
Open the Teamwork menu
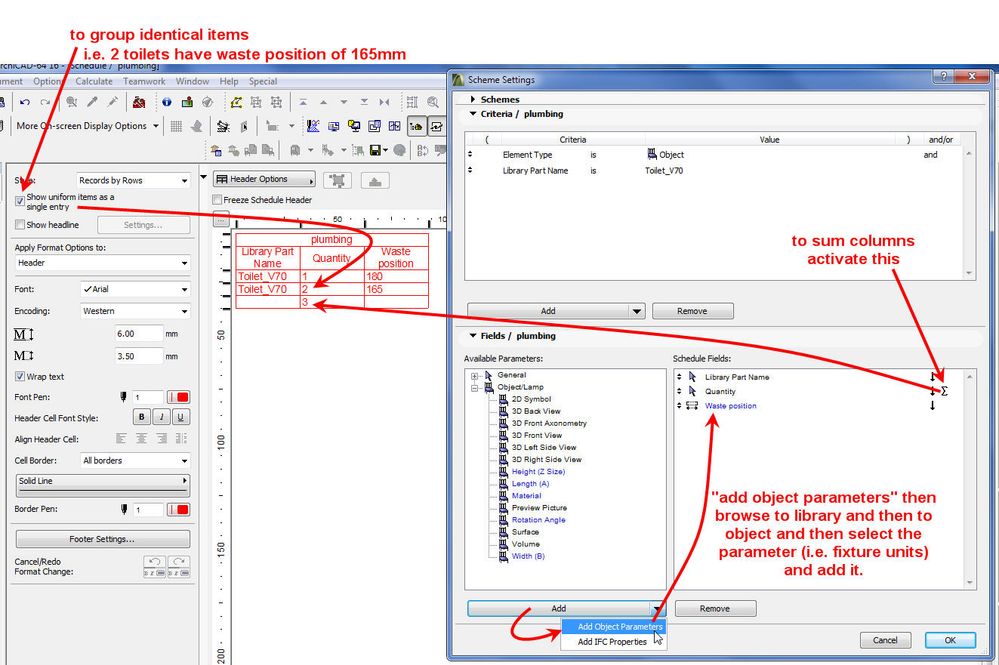(x=144, y=82)
